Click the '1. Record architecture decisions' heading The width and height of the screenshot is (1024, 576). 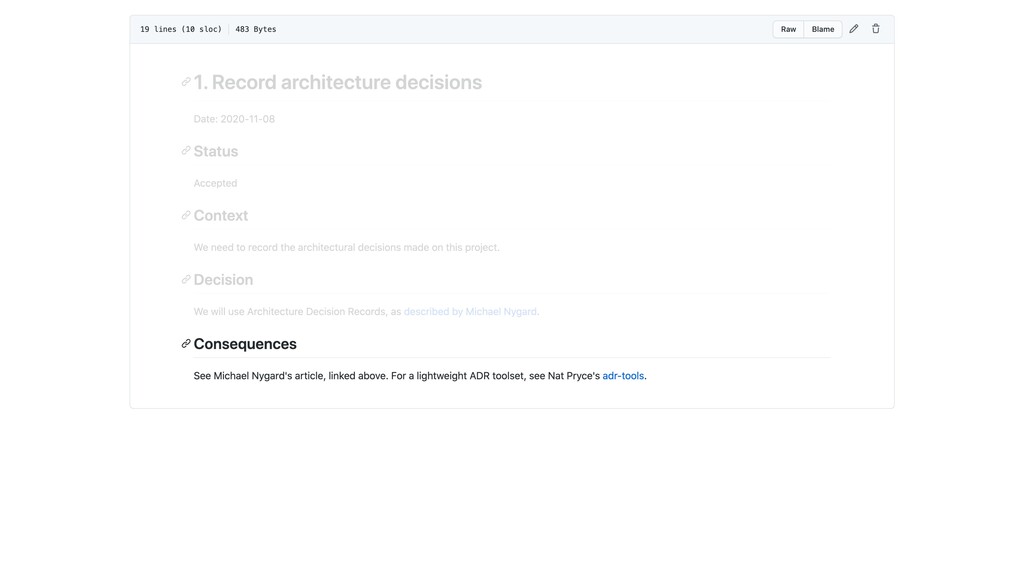[338, 82]
